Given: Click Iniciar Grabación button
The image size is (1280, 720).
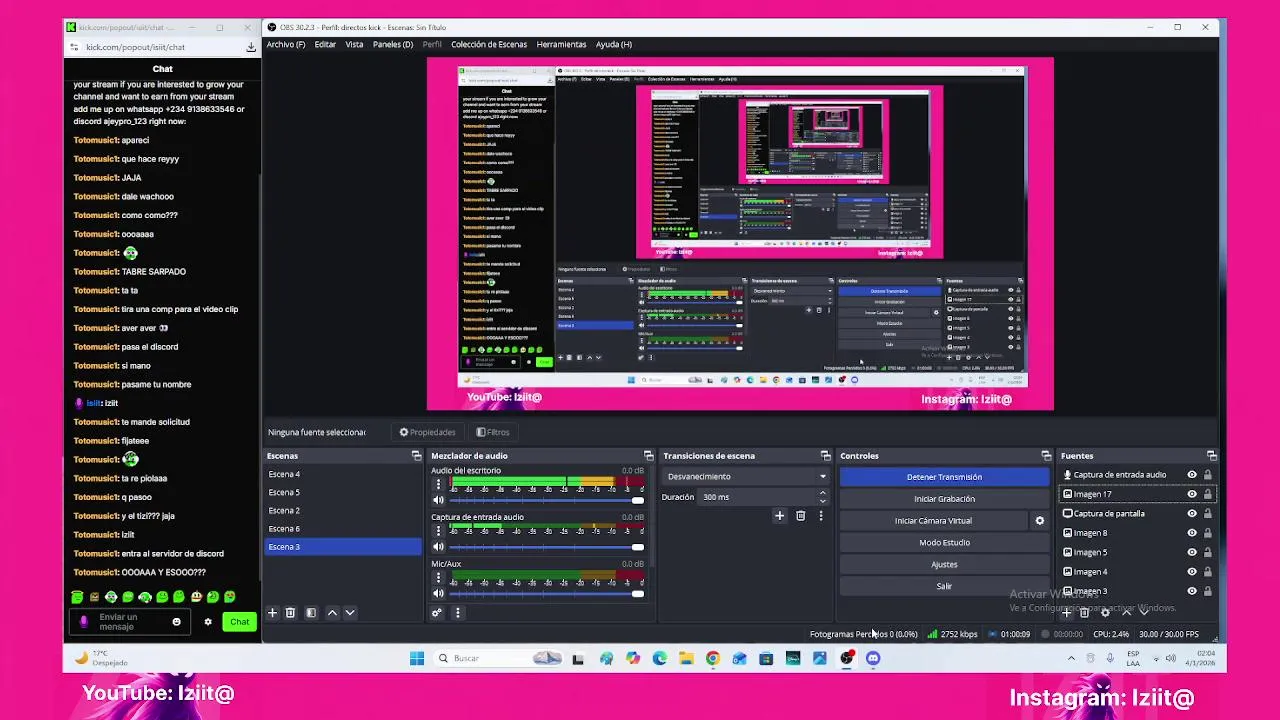Looking at the screenshot, I should pyautogui.click(x=944, y=499).
